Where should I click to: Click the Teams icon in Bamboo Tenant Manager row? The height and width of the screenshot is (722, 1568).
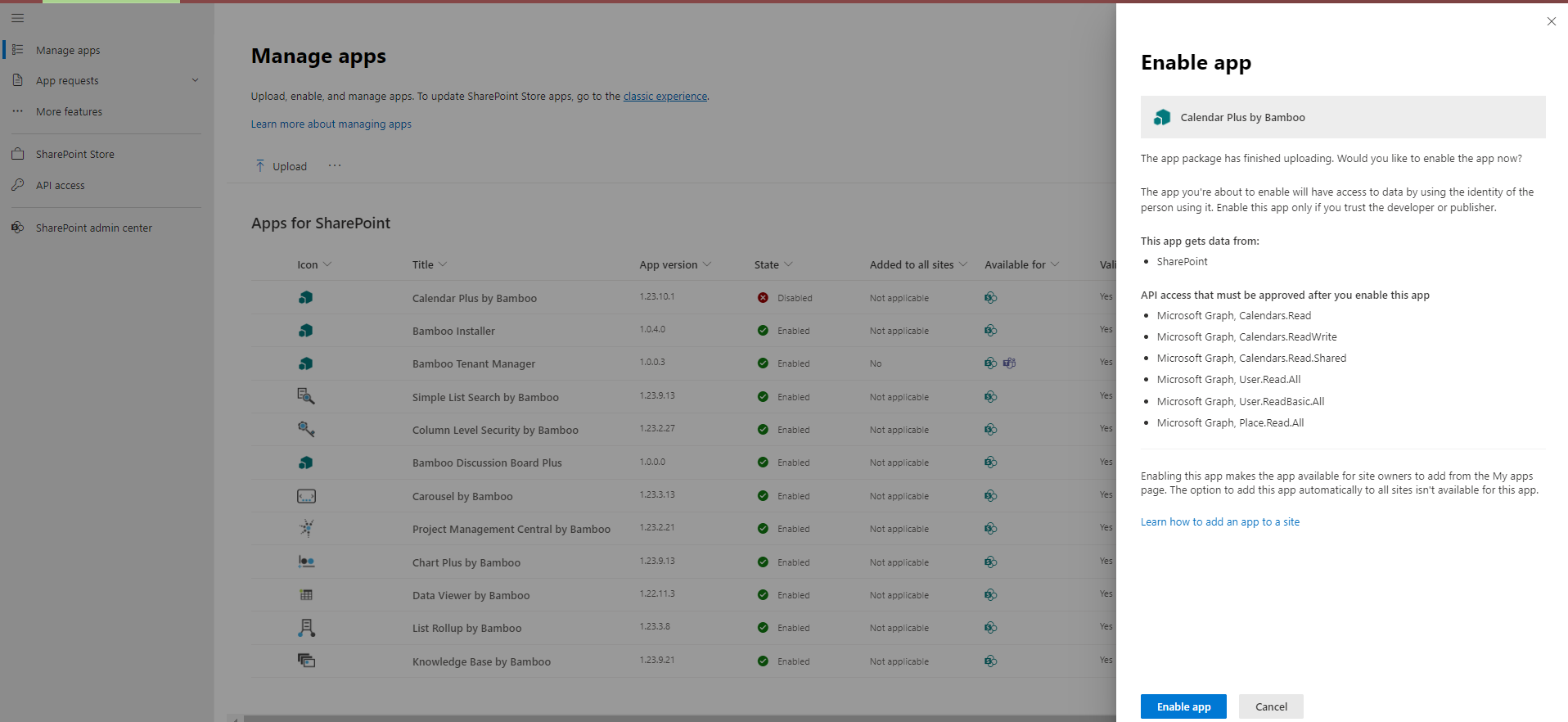(x=1010, y=363)
